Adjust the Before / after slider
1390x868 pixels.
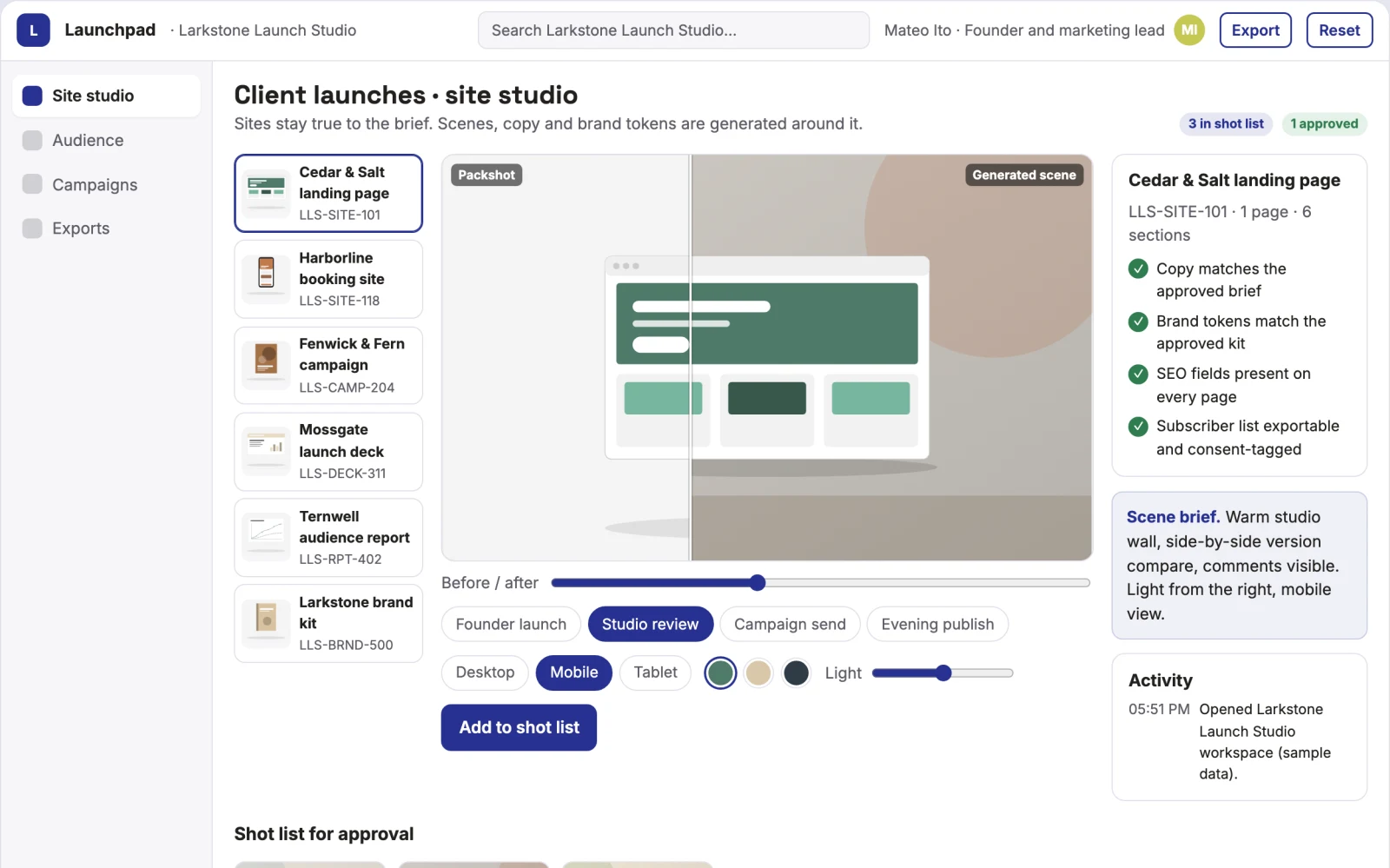[820, 582]
